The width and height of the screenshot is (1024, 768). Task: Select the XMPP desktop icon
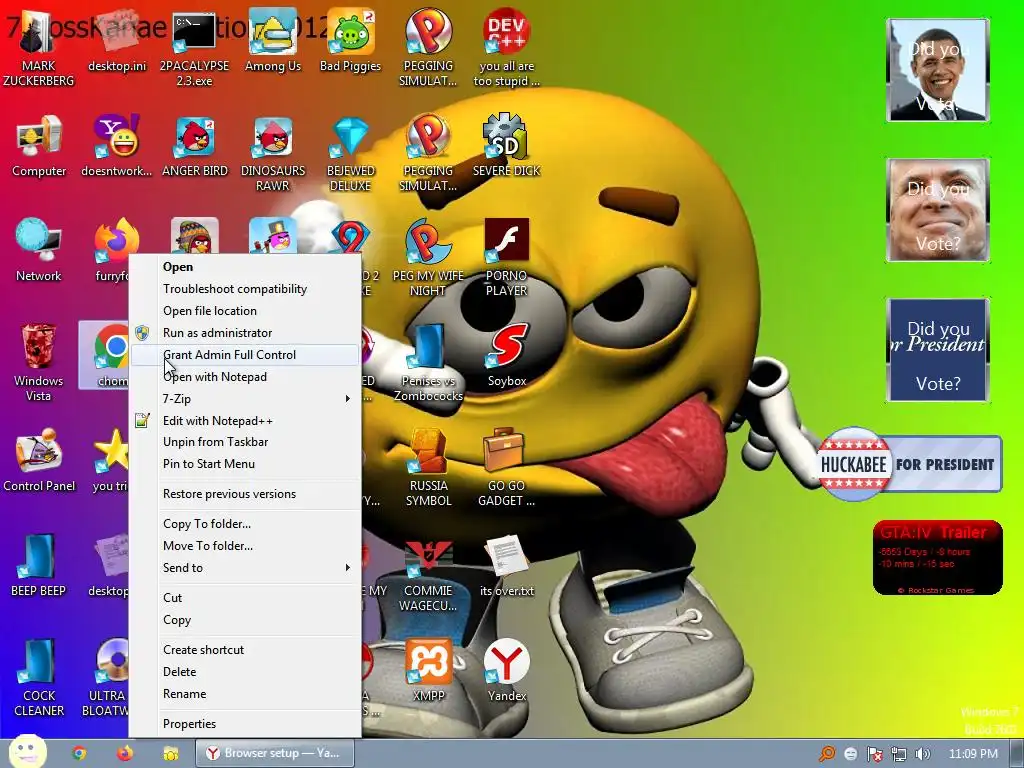[428, 669]
